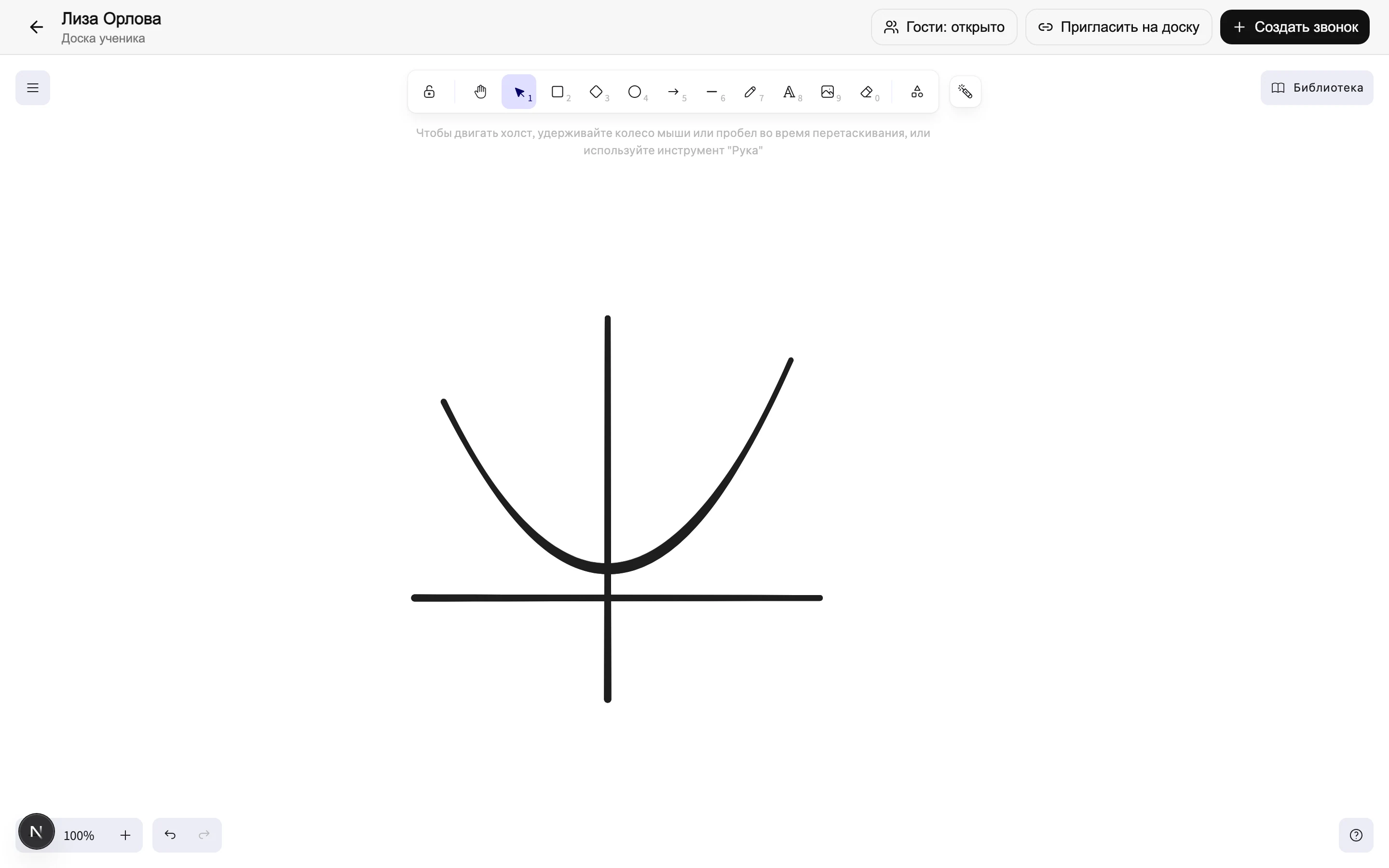The width and height of the screenshot is (1389, 868).
Task: Select the Text tool
Action: (789, 92)
